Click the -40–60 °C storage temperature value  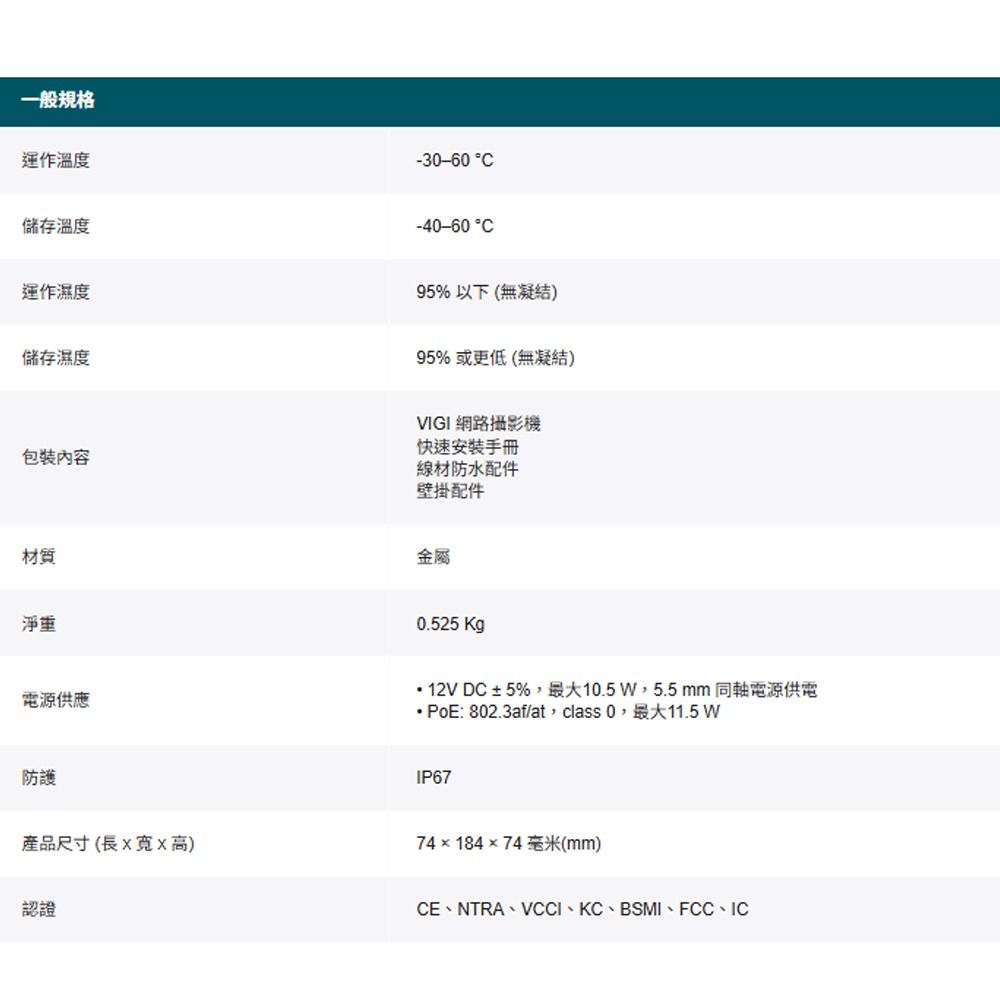(x=455, y=226)
